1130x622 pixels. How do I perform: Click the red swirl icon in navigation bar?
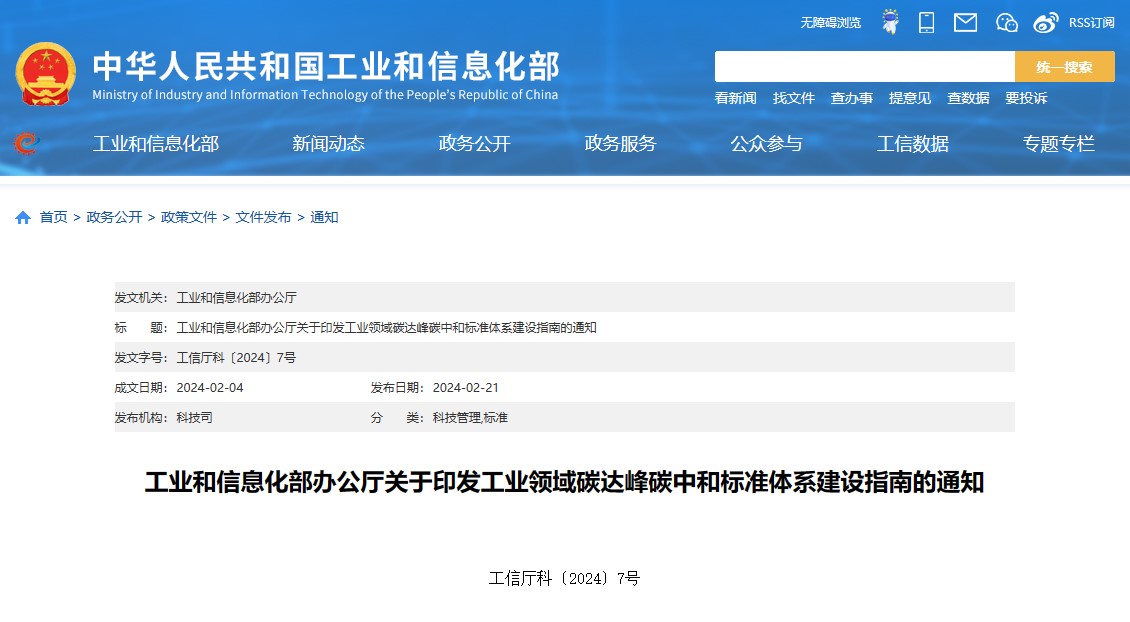(25, 144)
